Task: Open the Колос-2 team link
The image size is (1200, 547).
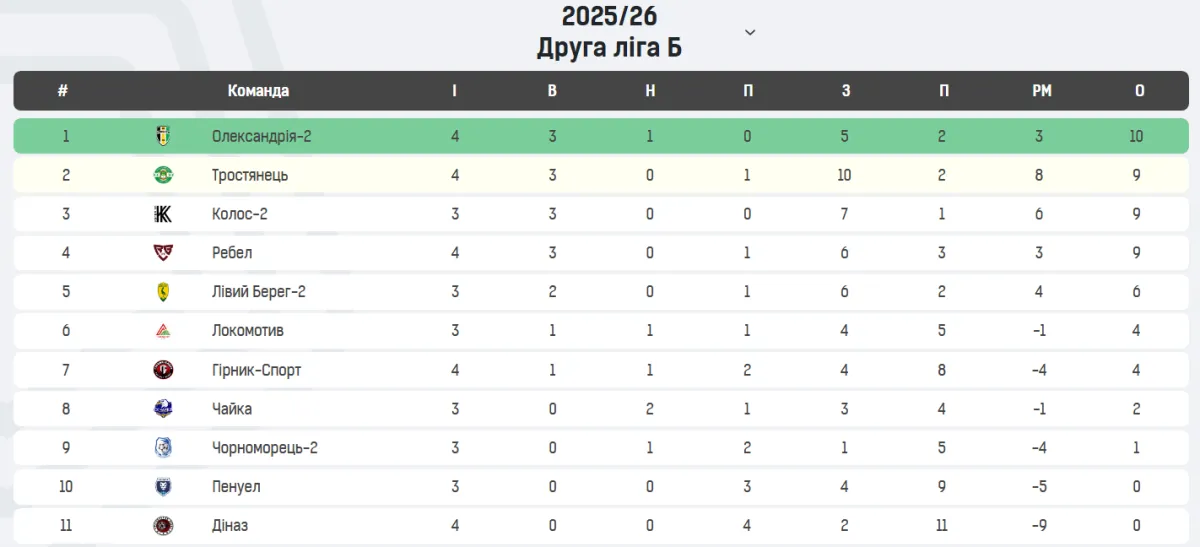Action: 240,214
